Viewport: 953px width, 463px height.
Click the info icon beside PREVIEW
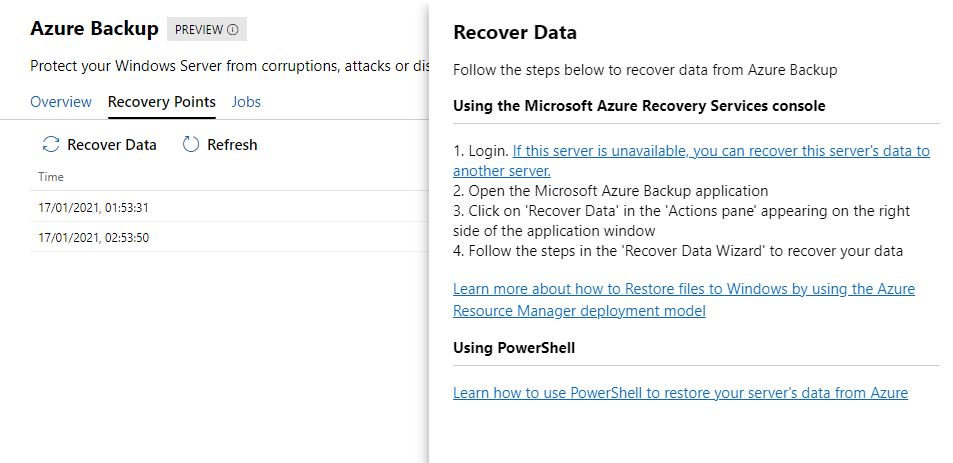coord(233,30)
